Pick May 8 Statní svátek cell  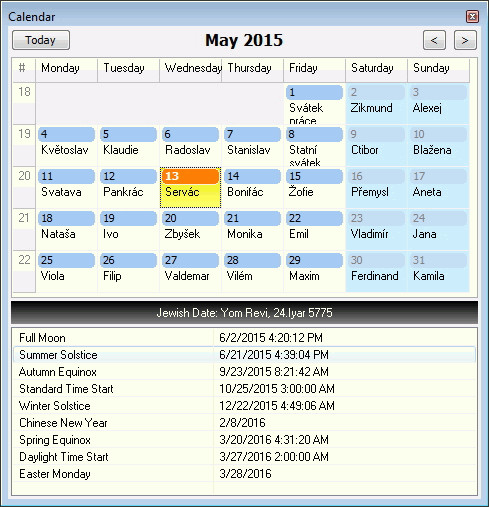(x=314, y=146)
